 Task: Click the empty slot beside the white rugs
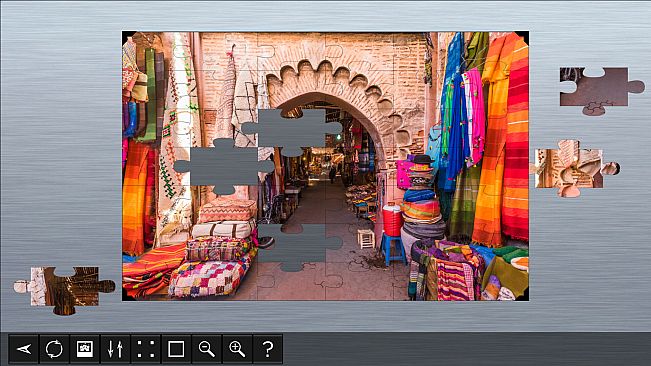point(224,166)
